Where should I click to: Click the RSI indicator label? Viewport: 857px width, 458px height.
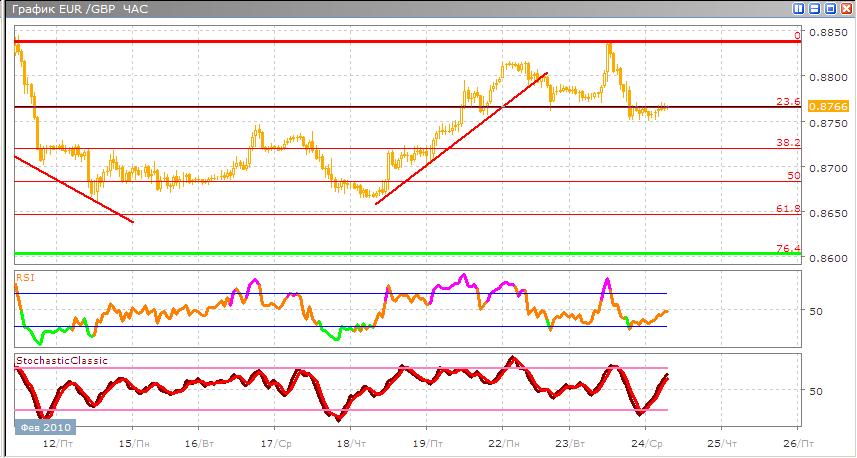(x=25, y=277)
